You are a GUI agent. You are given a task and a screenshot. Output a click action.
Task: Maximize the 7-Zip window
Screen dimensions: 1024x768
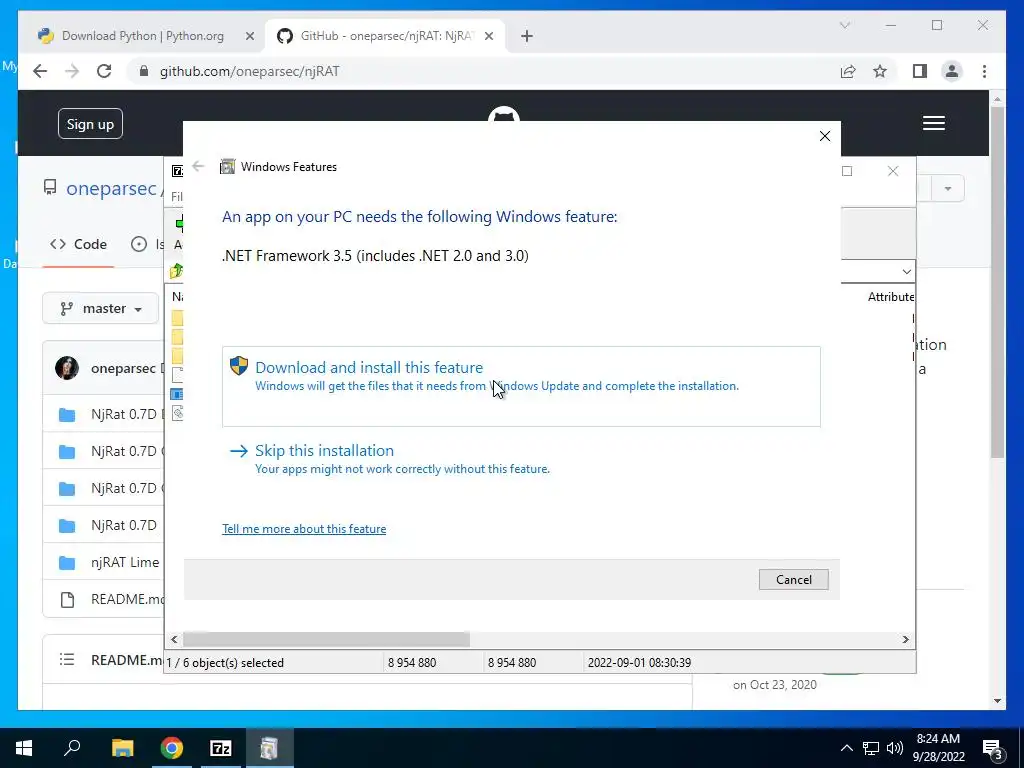[x=847, y=171]
